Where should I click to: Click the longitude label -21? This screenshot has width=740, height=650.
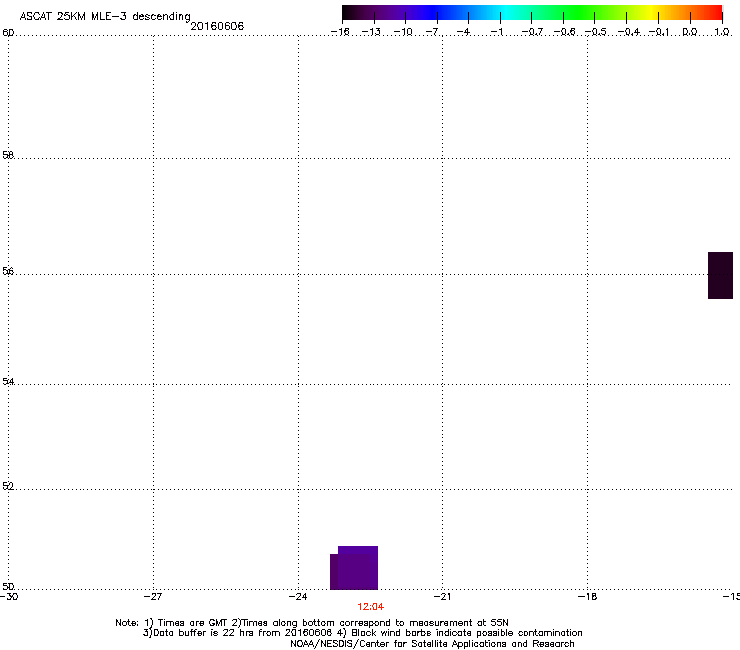pos(442,597)
